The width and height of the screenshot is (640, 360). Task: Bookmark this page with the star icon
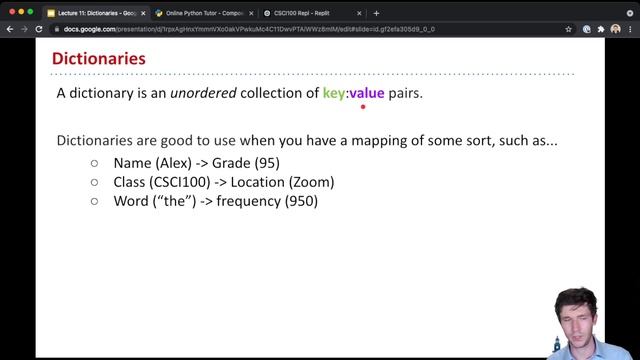568,29
